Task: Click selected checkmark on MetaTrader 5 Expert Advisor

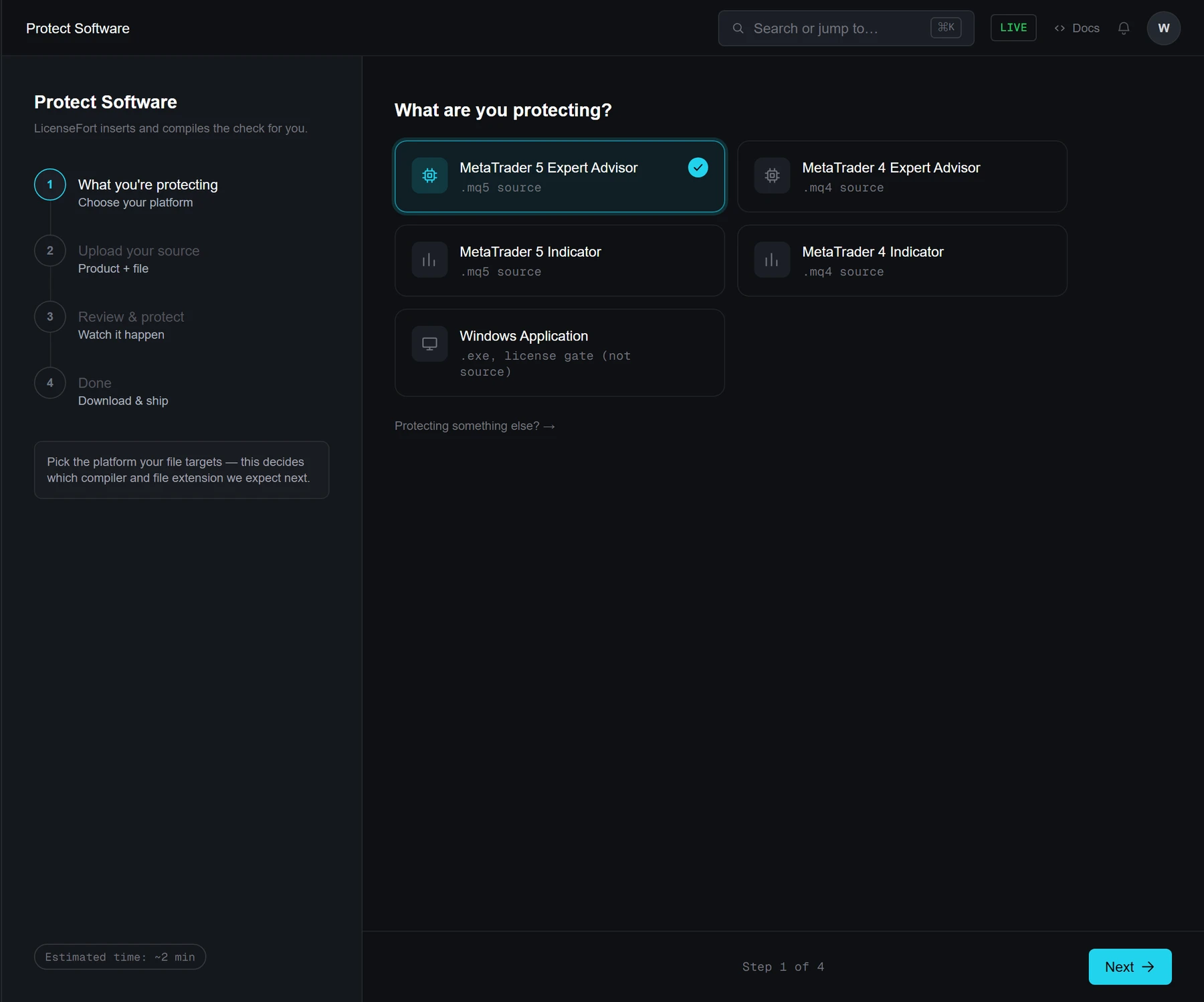Action: (698, 167)
